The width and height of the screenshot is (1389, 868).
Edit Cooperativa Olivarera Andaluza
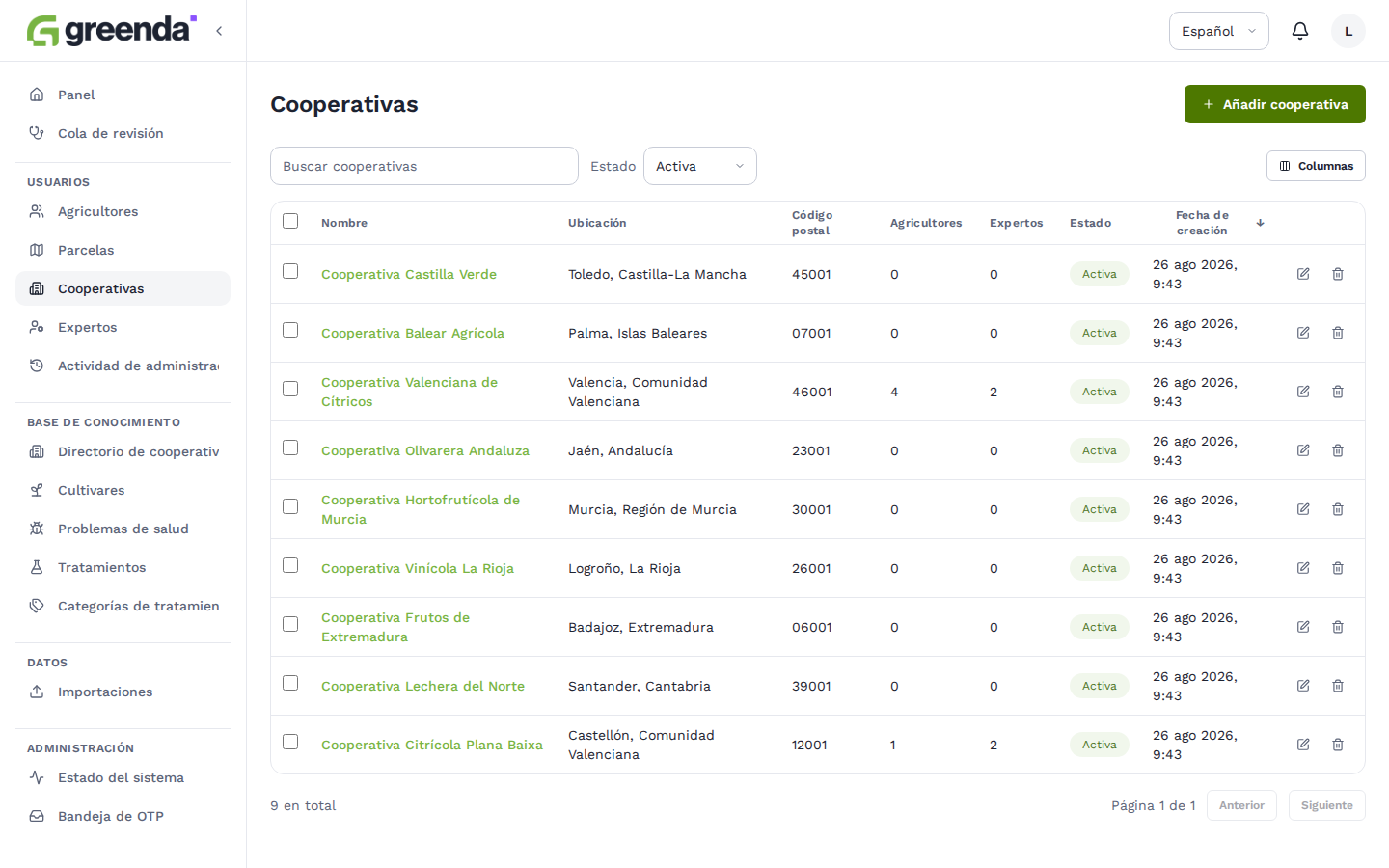[x=1303, y=450]
